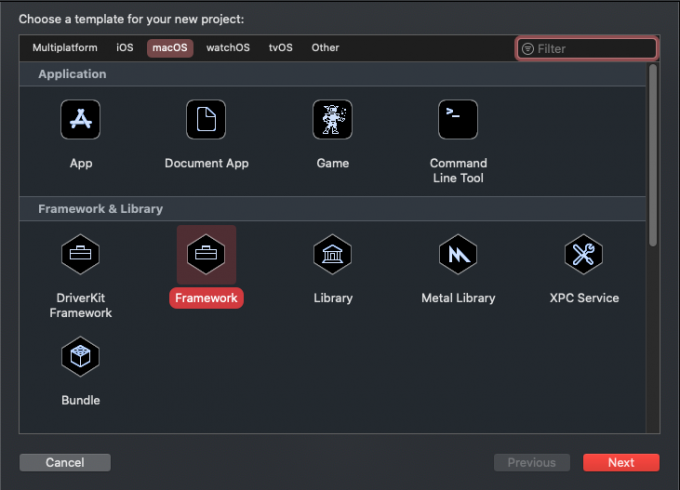
Task: Choose the XPC Service template icon
Action: click(584, 255)
